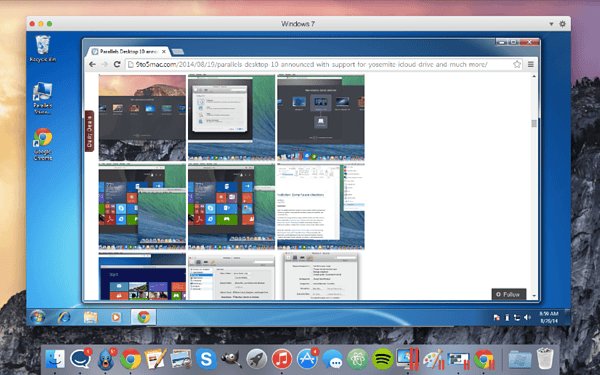Screen dimensions: 600x375
Task: Open the Chrome hamburger menu
Action: 531,64
